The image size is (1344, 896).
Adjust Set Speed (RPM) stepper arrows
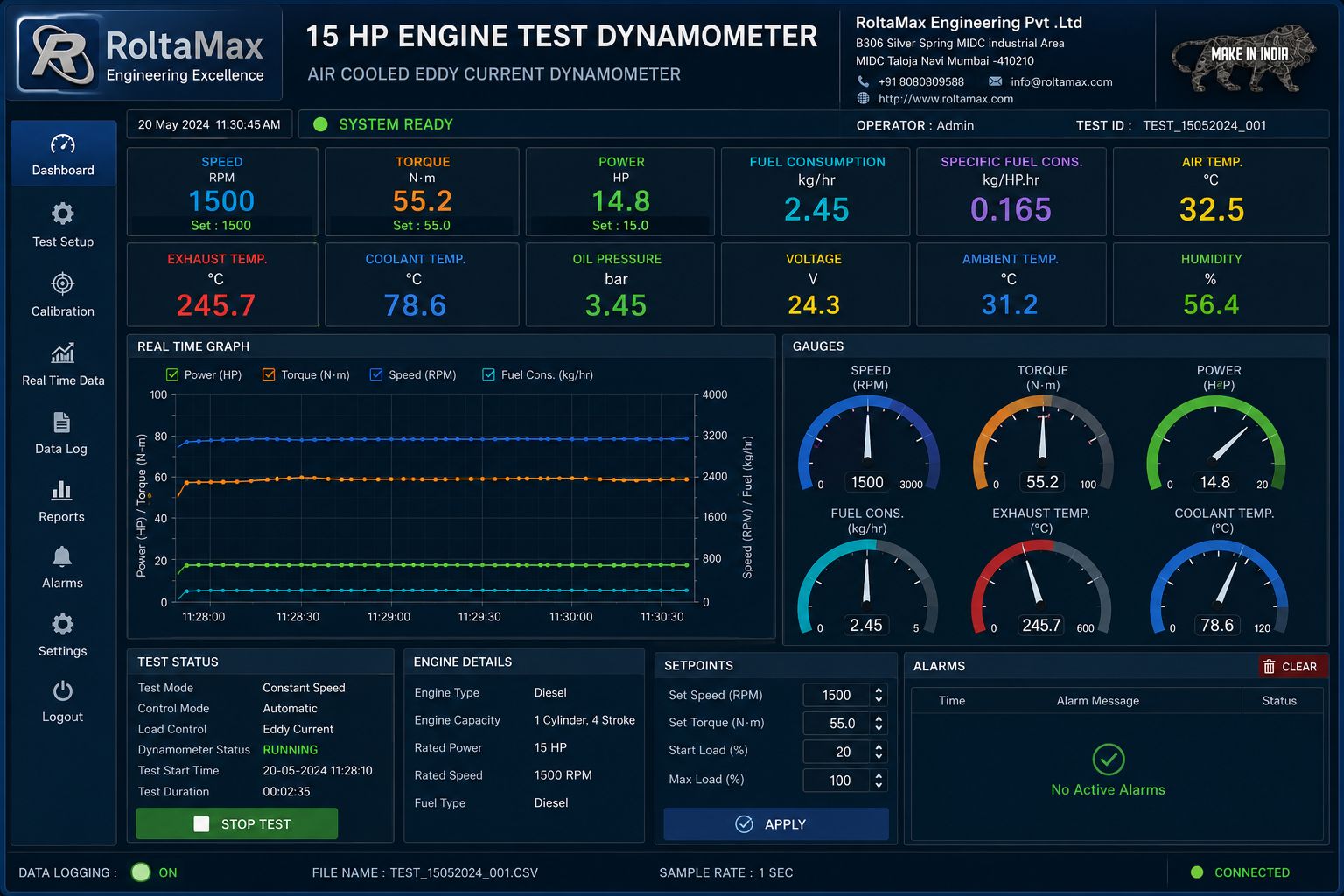(878, 695)
